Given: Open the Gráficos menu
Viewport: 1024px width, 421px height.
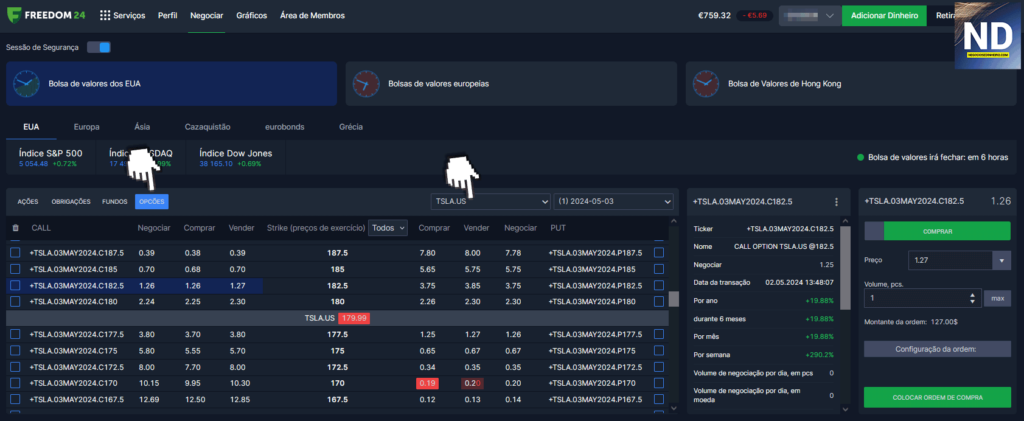Looking at the screenshot, I should click(x=251, y=16).
